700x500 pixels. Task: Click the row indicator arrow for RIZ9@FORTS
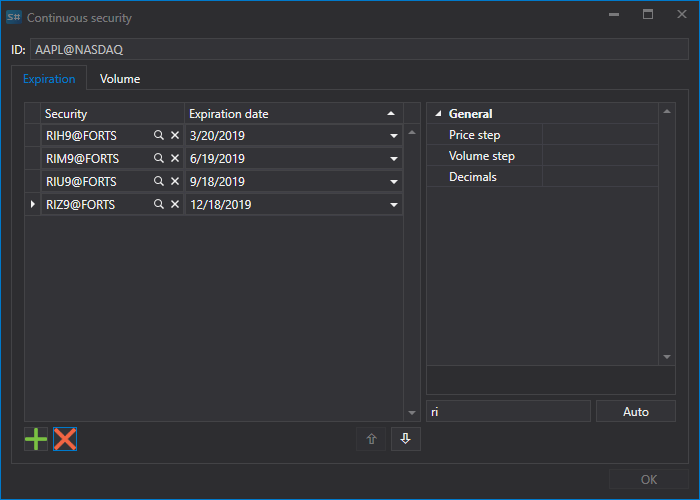[33, 204]
